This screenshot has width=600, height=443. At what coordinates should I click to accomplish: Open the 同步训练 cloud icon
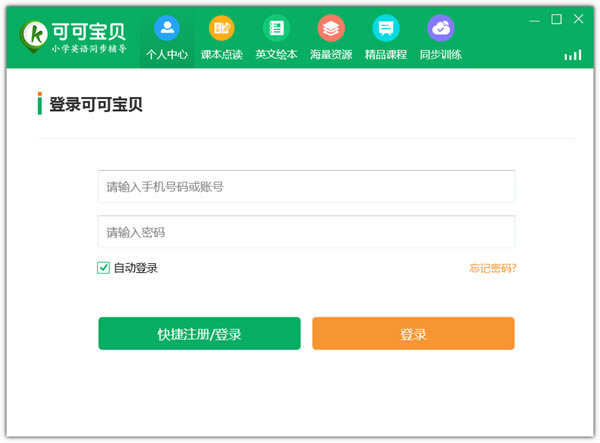[x=440, y=28]
